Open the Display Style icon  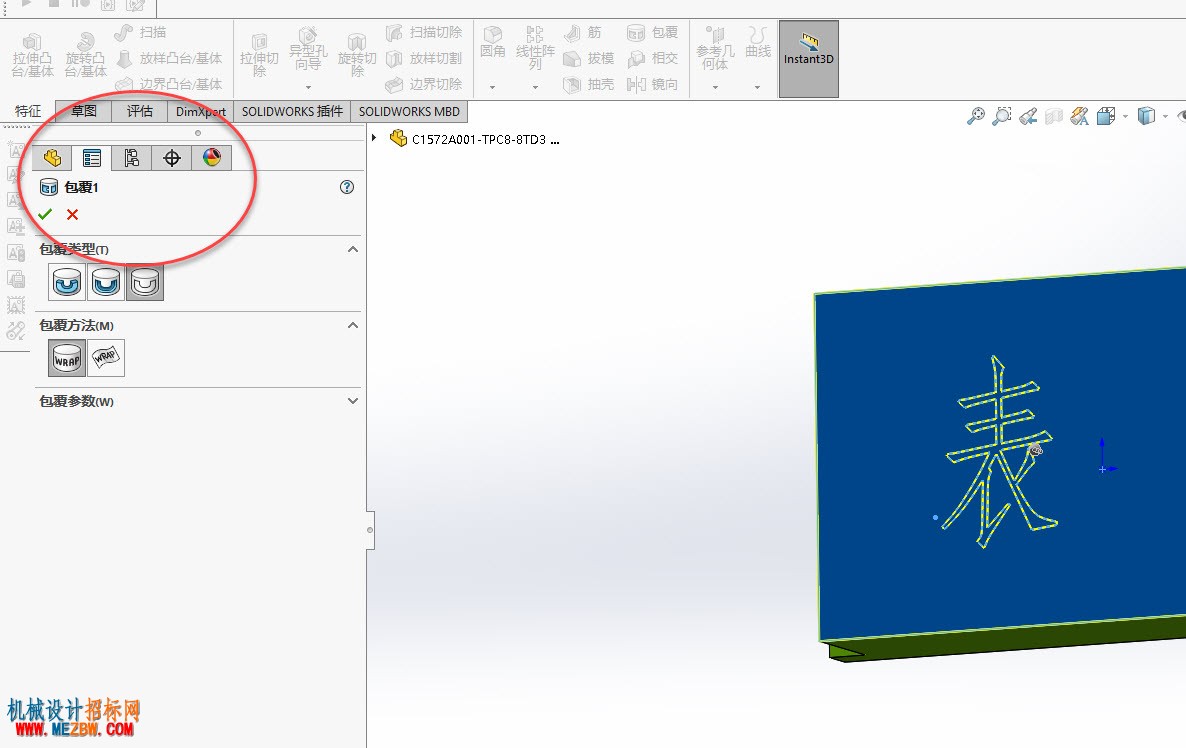coord(1147,116)
